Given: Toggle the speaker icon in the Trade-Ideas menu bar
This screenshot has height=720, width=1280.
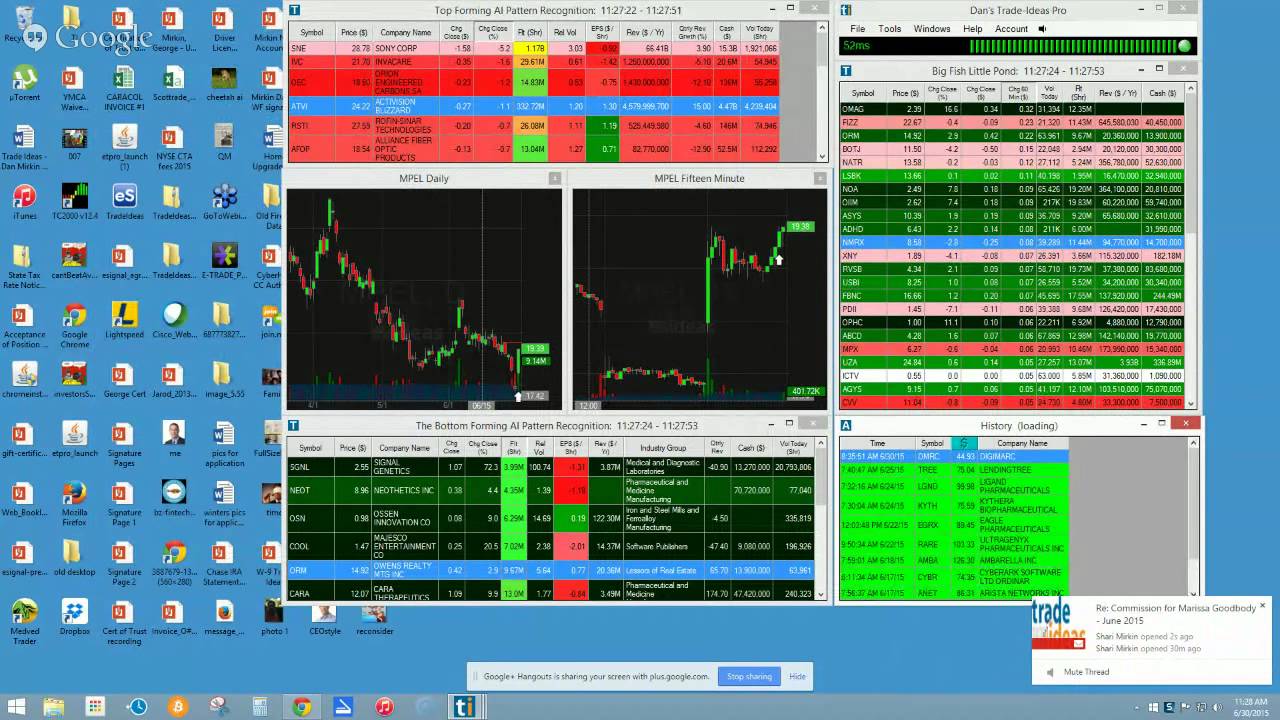Looking at the screenshot, I should click(1042, 29).
